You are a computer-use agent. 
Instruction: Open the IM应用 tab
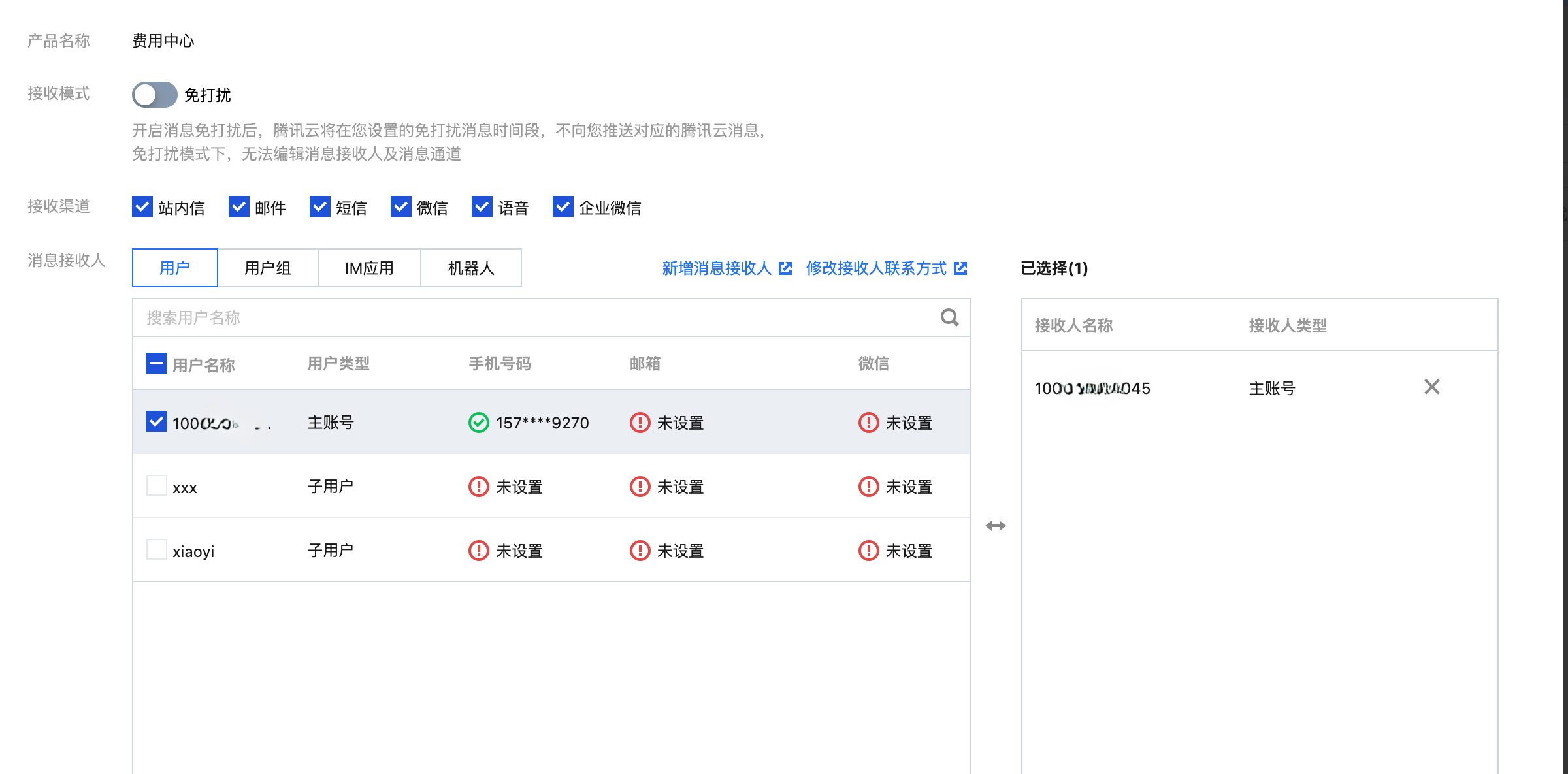(369, 268)
